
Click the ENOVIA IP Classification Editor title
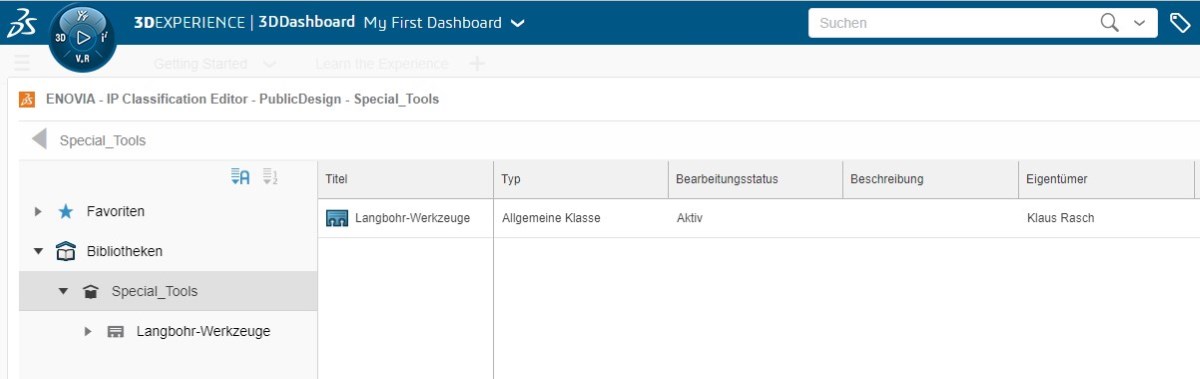[242, 99]
